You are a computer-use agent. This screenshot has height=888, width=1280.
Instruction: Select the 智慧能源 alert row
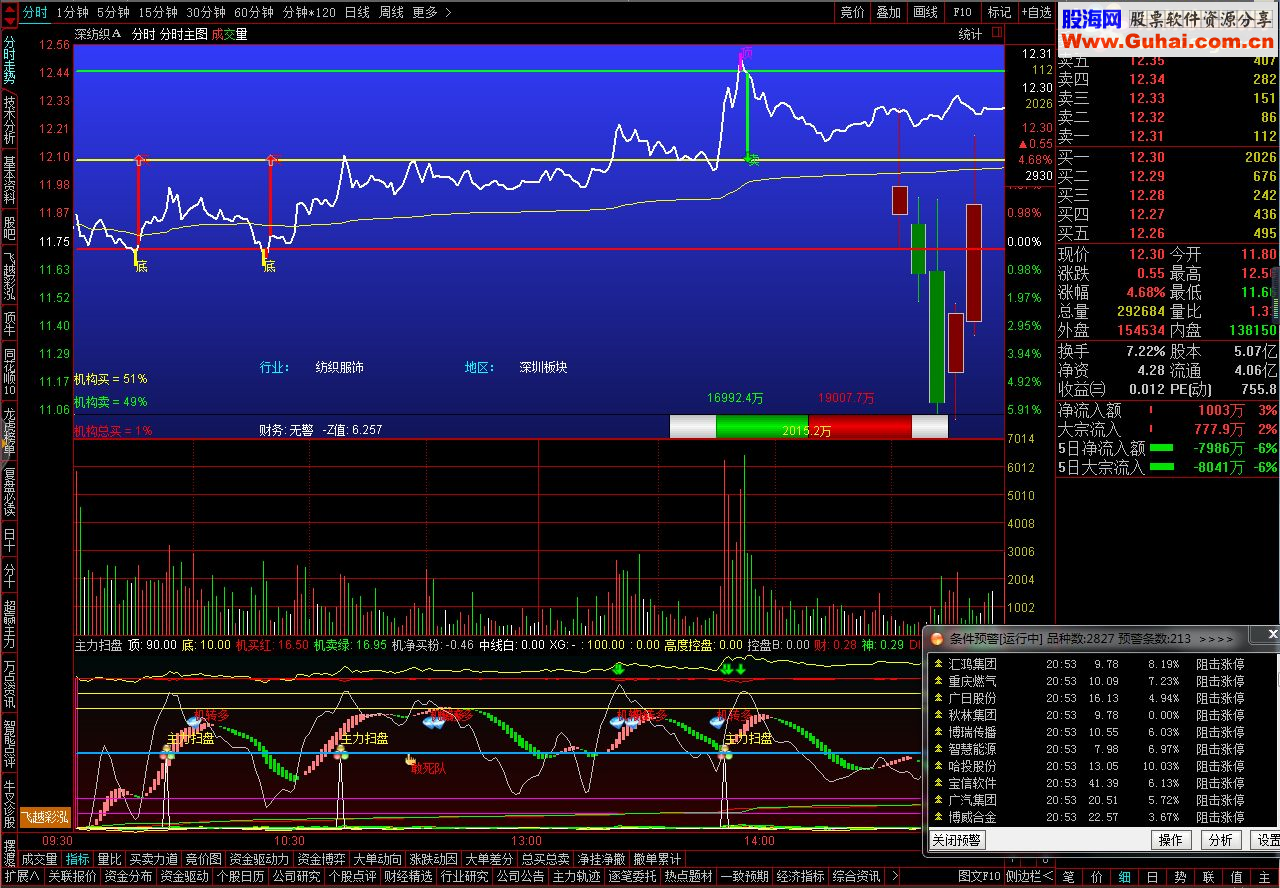(1104, 749)
